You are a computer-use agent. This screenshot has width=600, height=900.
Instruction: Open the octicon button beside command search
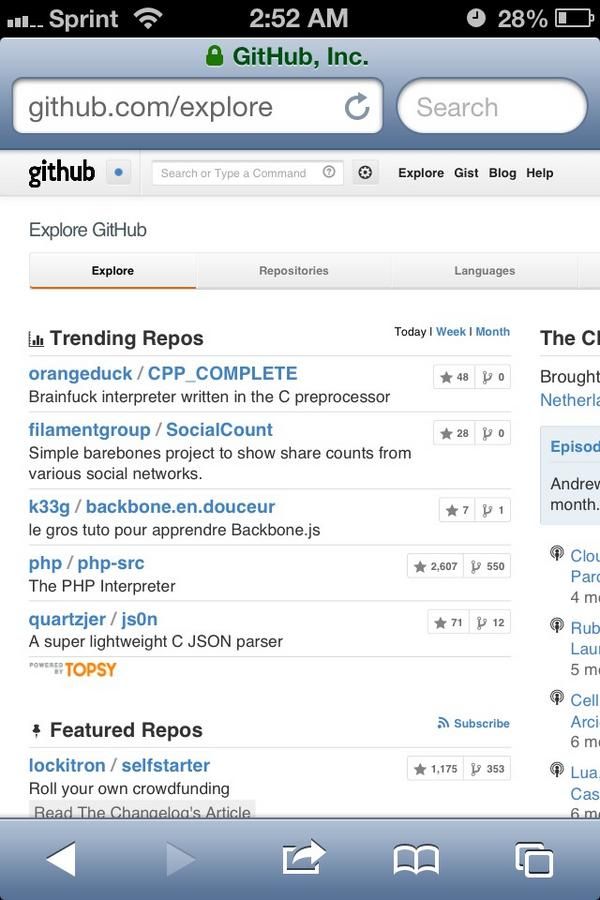[365, 172]
